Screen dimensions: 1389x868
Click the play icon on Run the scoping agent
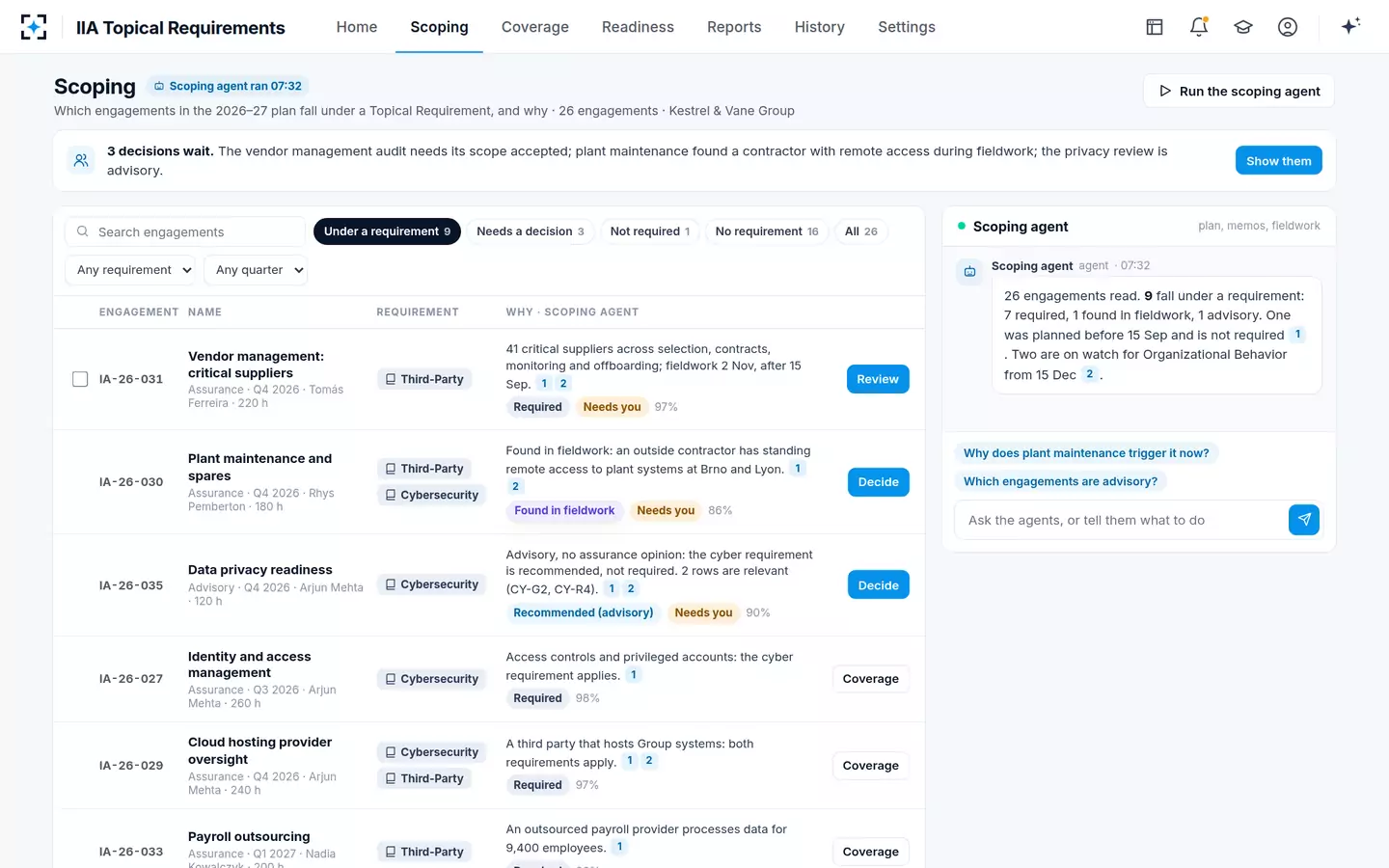(1165, 91)
